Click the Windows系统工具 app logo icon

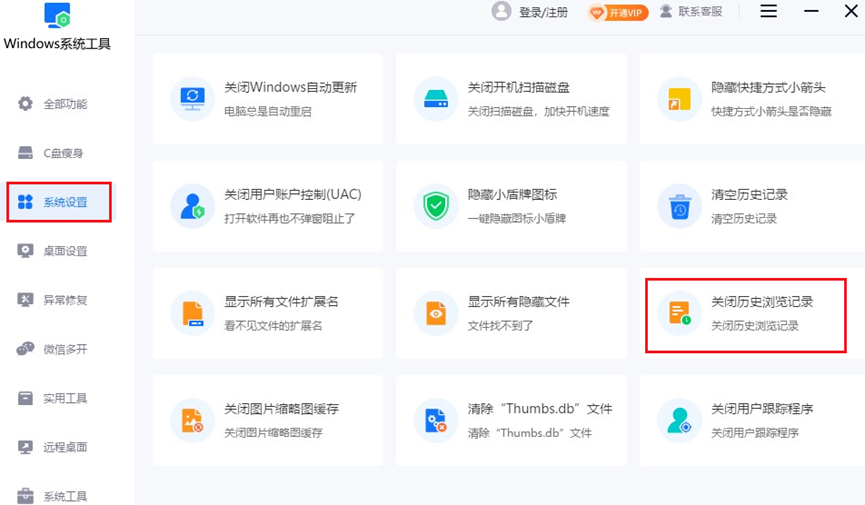pyautogui.click(x=57, y=15)
